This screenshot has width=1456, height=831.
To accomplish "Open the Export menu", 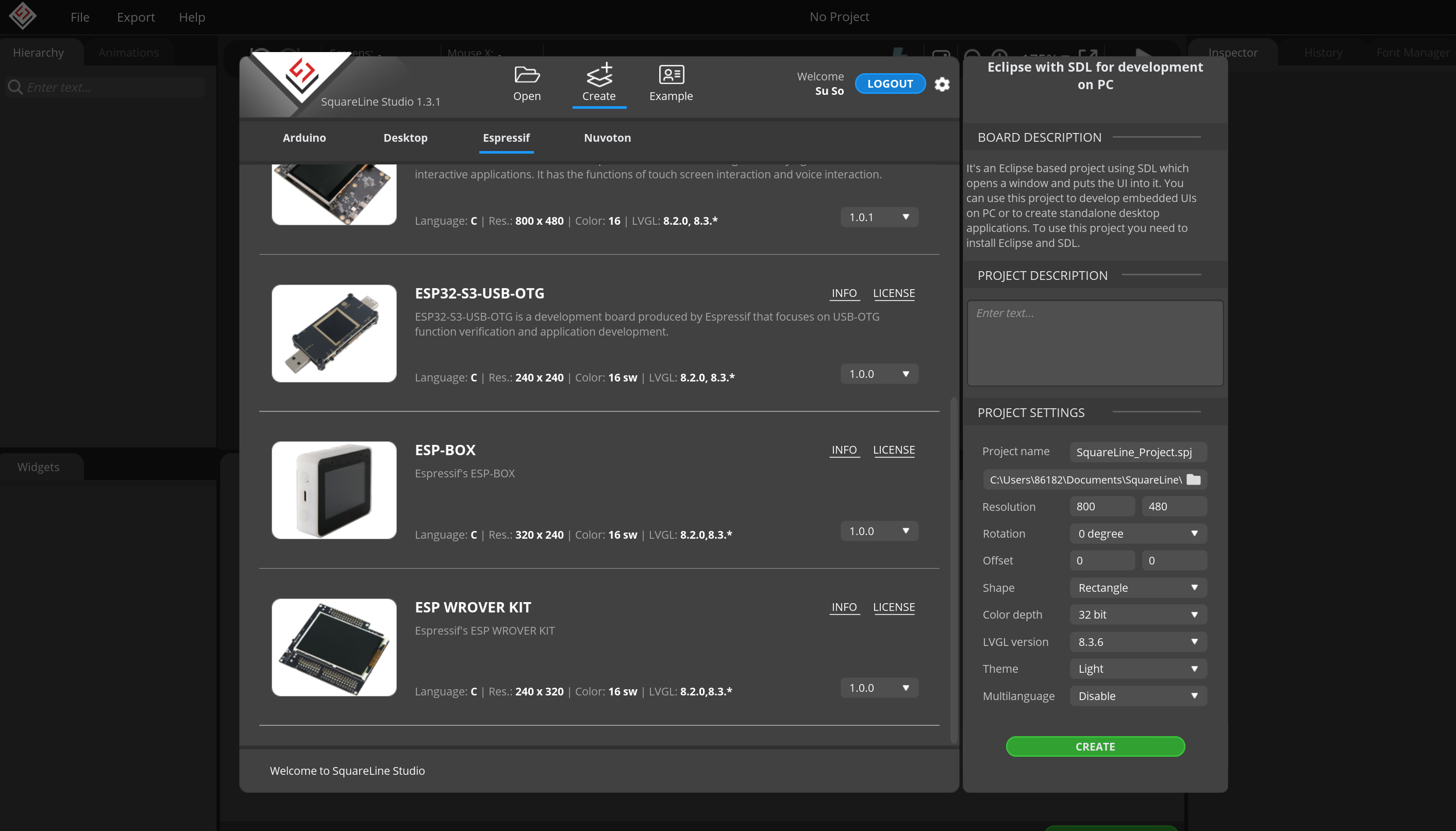I will pyautogui.click(x=136, y=17).
